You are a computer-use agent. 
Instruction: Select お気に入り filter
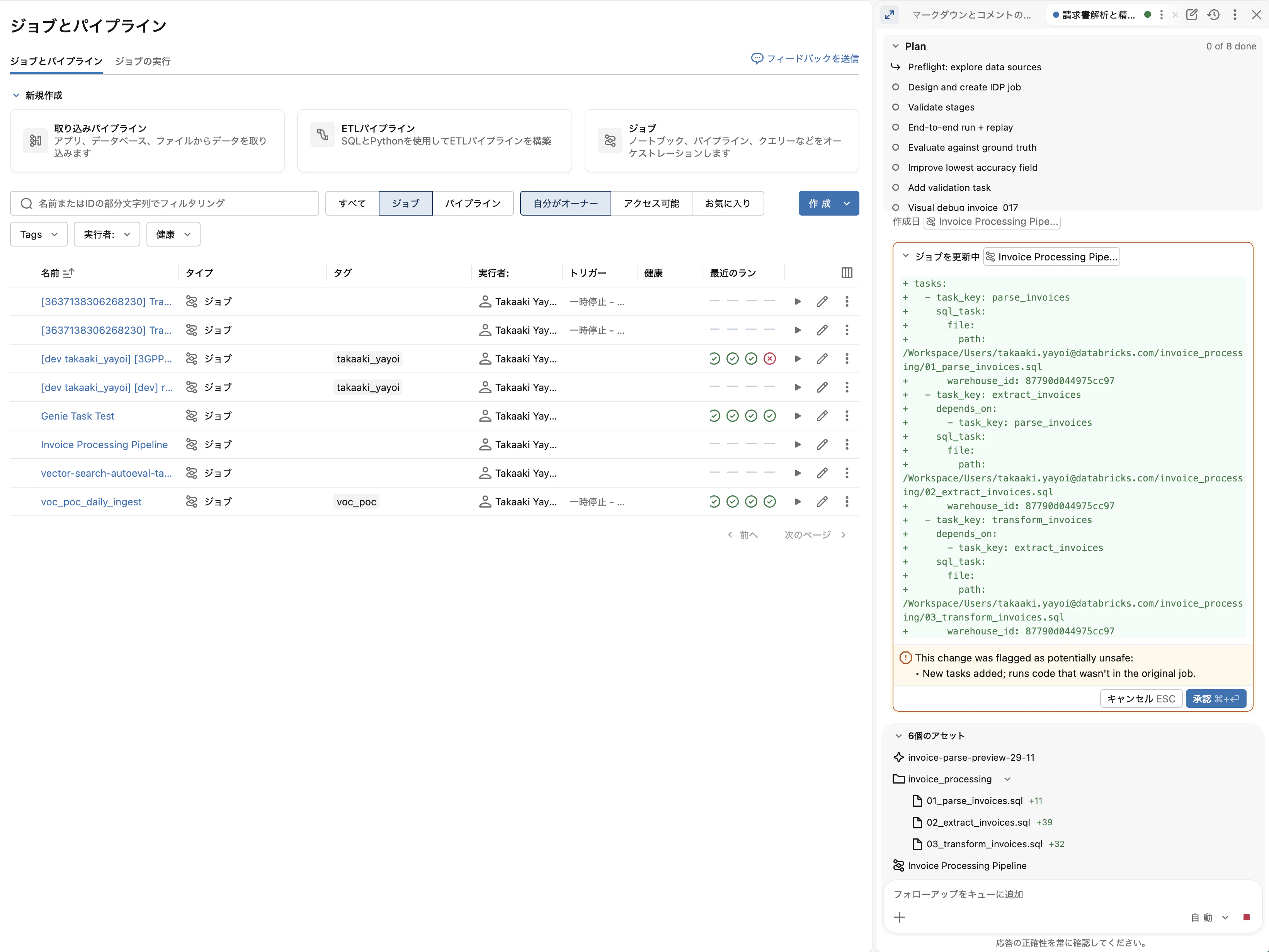(x=728, y=204)
